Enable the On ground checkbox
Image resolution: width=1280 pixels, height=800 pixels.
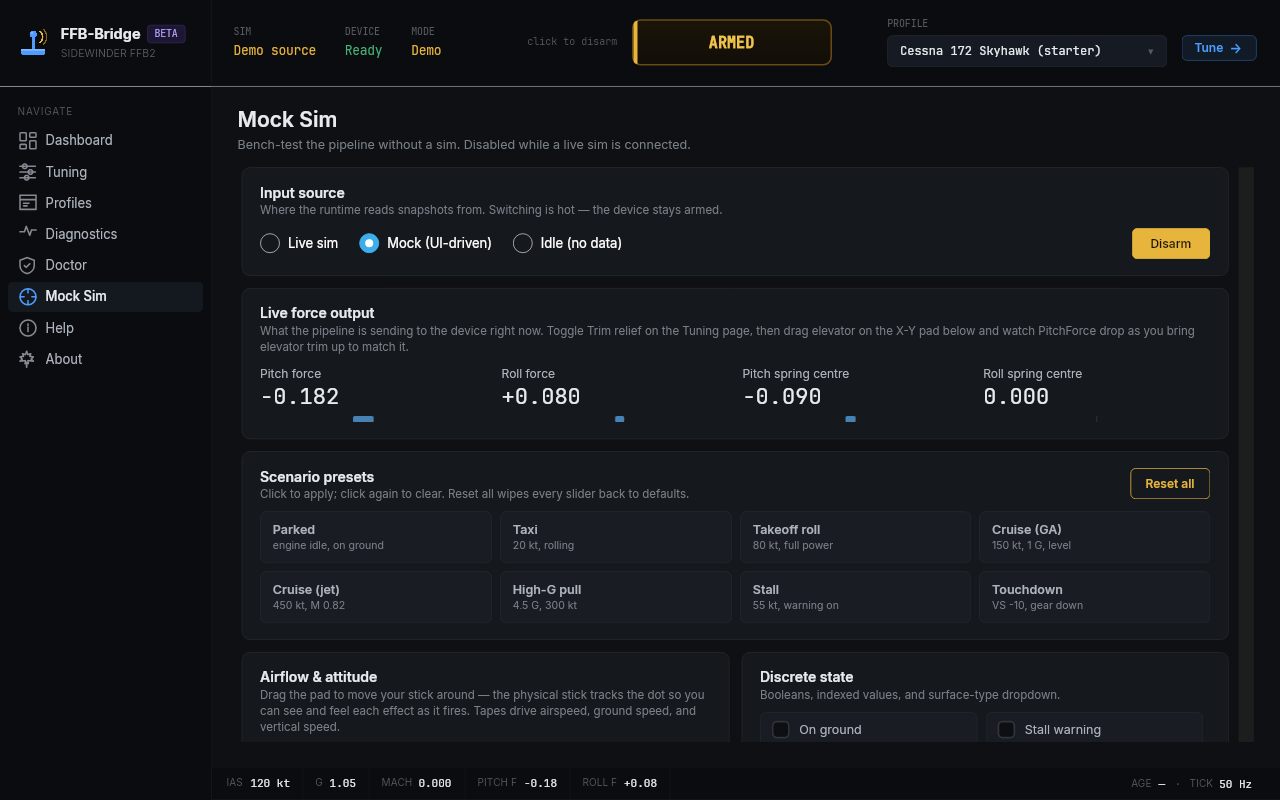781,730
